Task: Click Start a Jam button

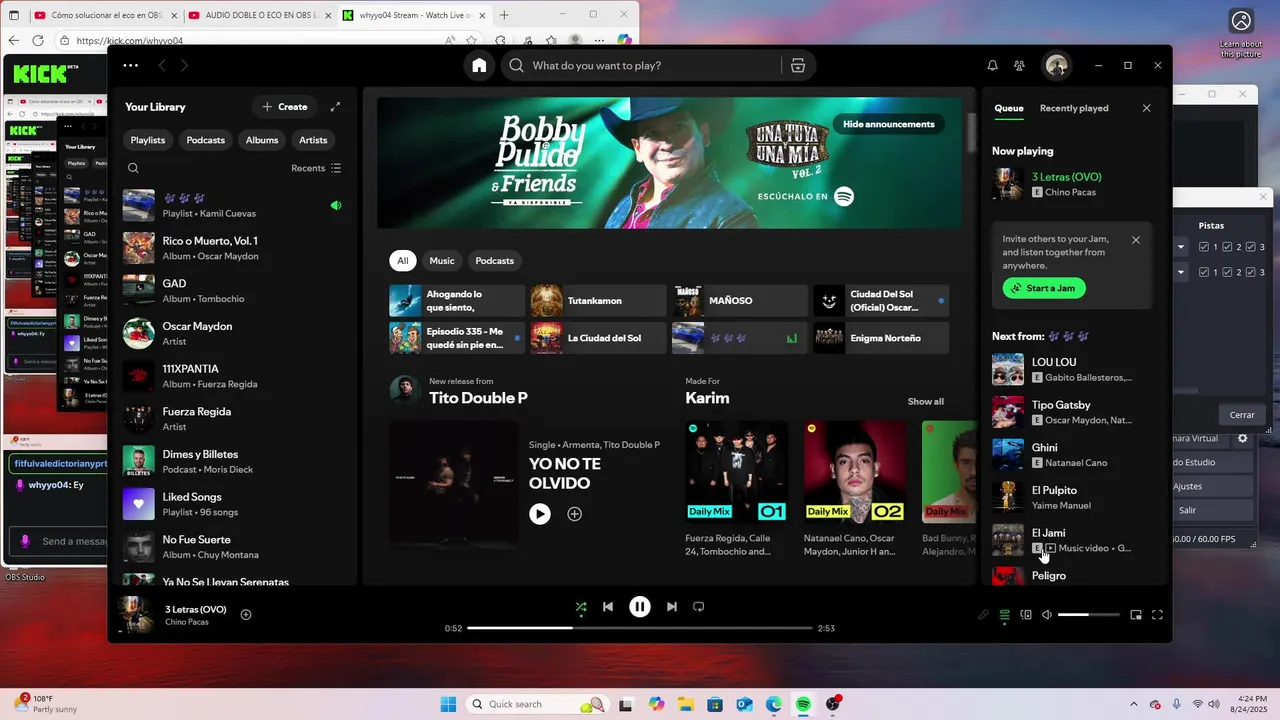Action: (x=1044, y=288)
